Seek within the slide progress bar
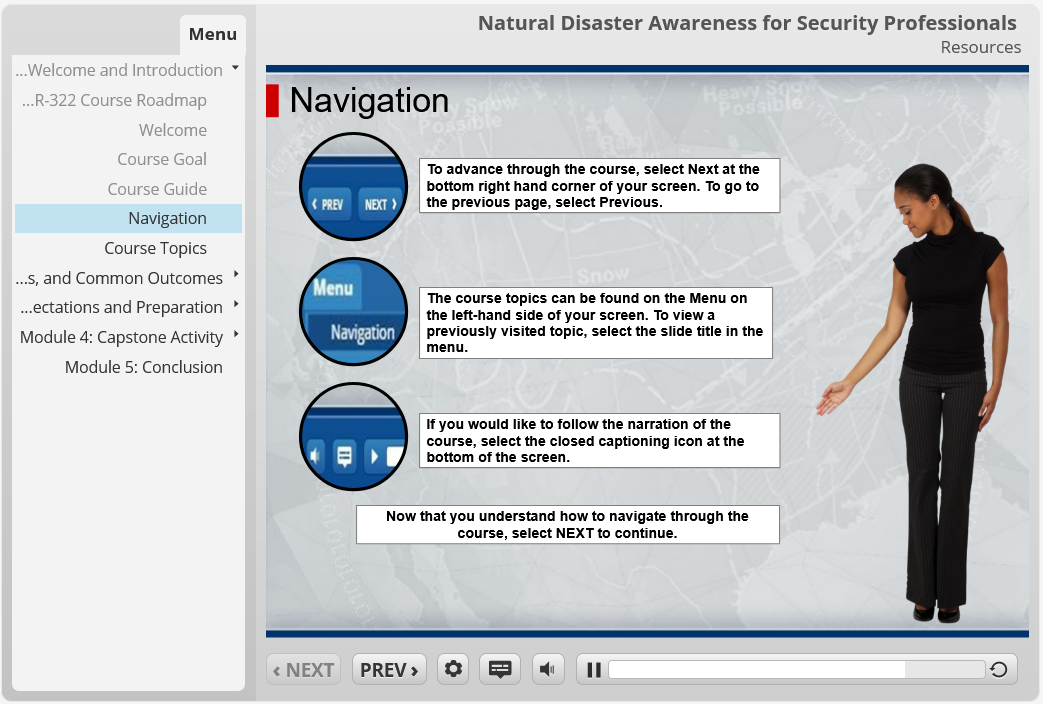Image resolution: width=1043 pixels, height=704 pixels. [x=796, y=669]
